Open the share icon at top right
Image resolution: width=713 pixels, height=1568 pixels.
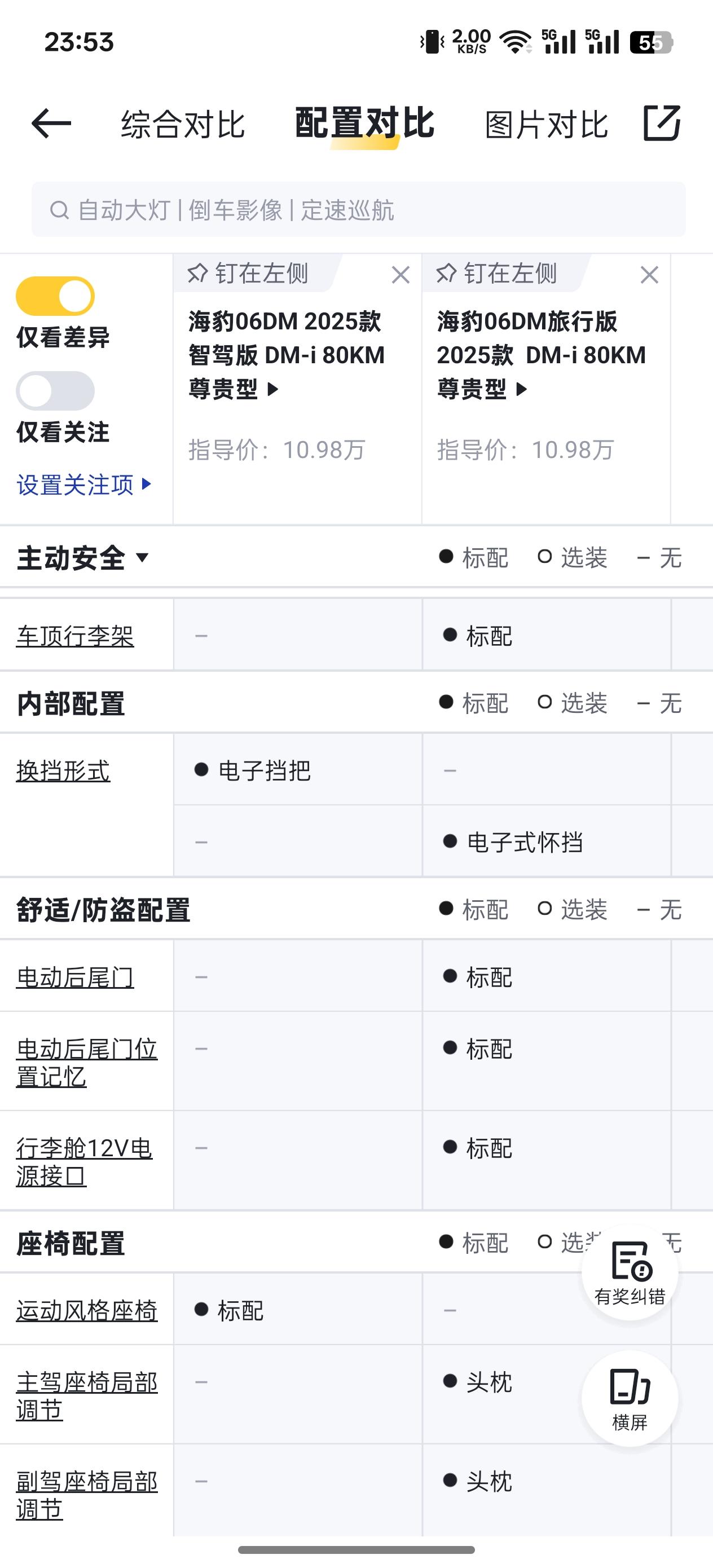(662, 123)
